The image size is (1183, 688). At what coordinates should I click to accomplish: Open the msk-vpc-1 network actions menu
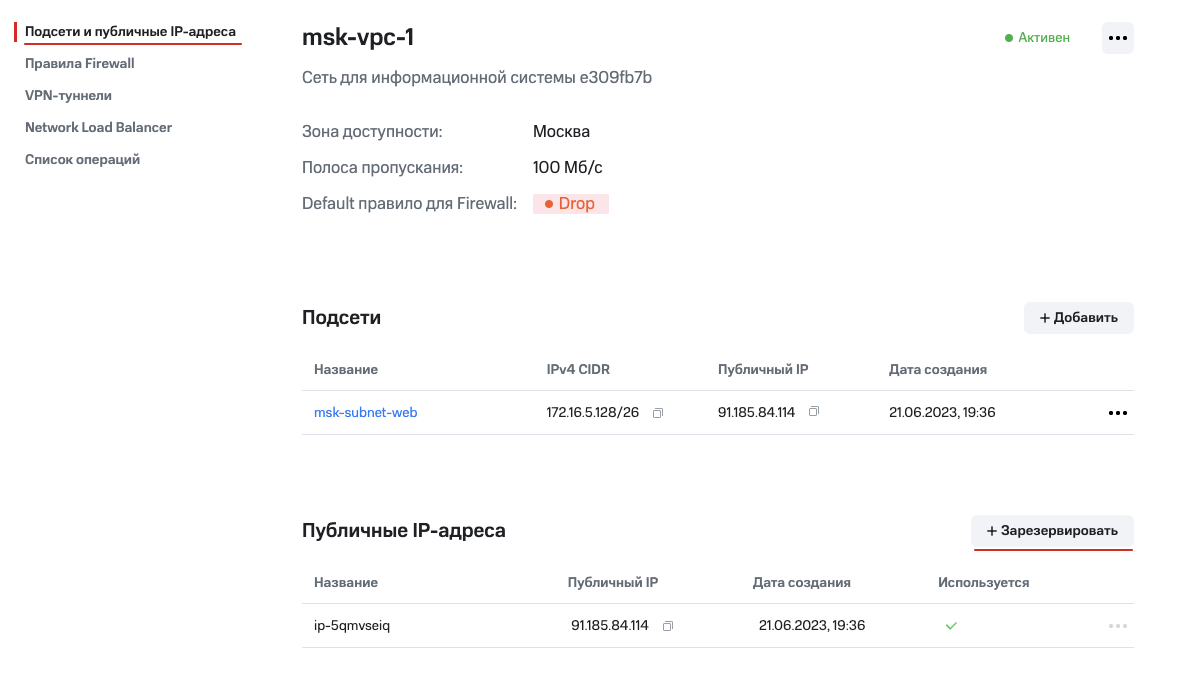1117,38
